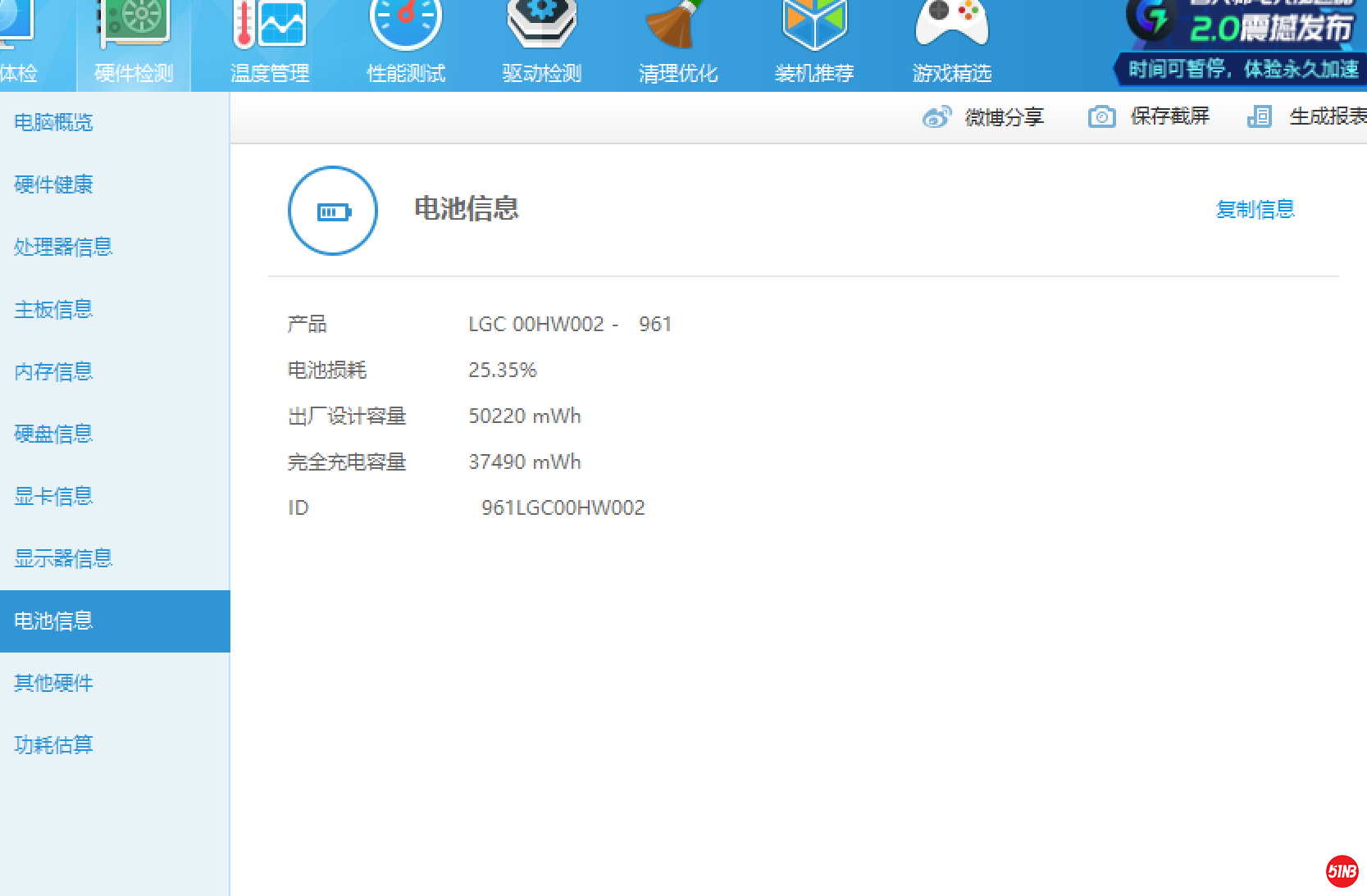Select the 37490 mWh full charge value
Viewport: 1367px width, 896px height.
(x=525, y=462)
